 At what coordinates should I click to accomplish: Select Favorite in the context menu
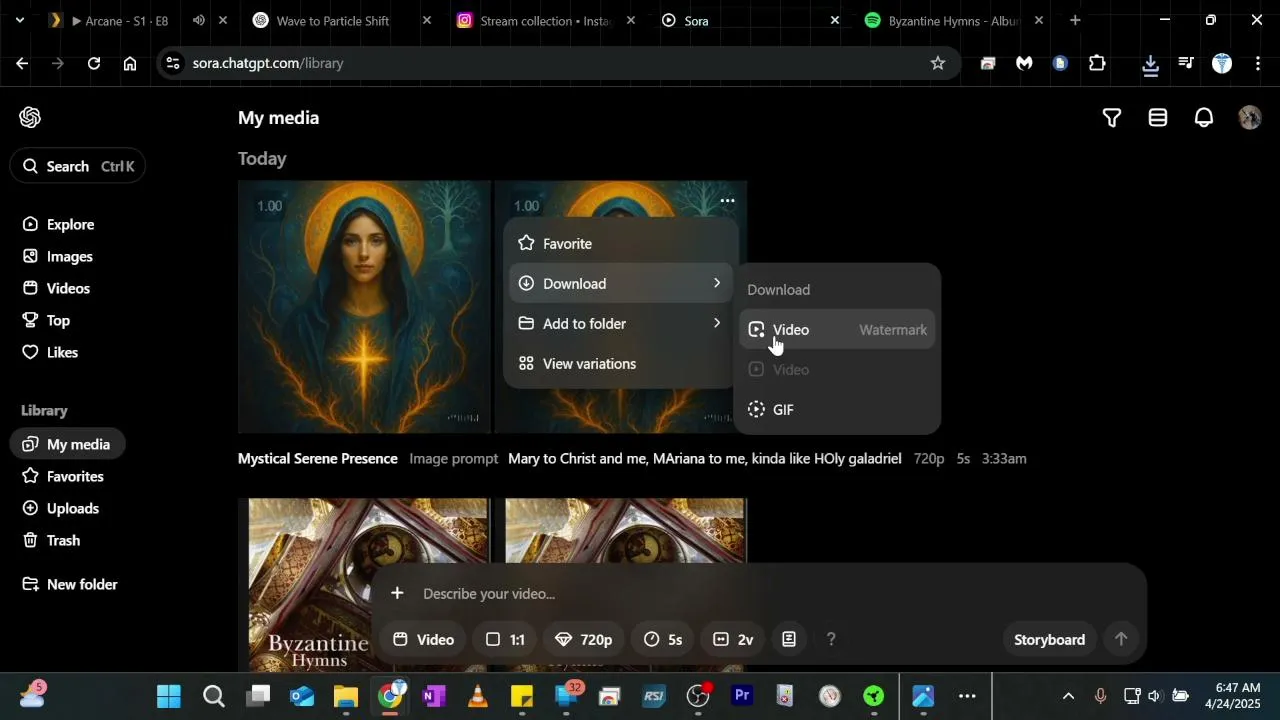(x=622, y=244)
